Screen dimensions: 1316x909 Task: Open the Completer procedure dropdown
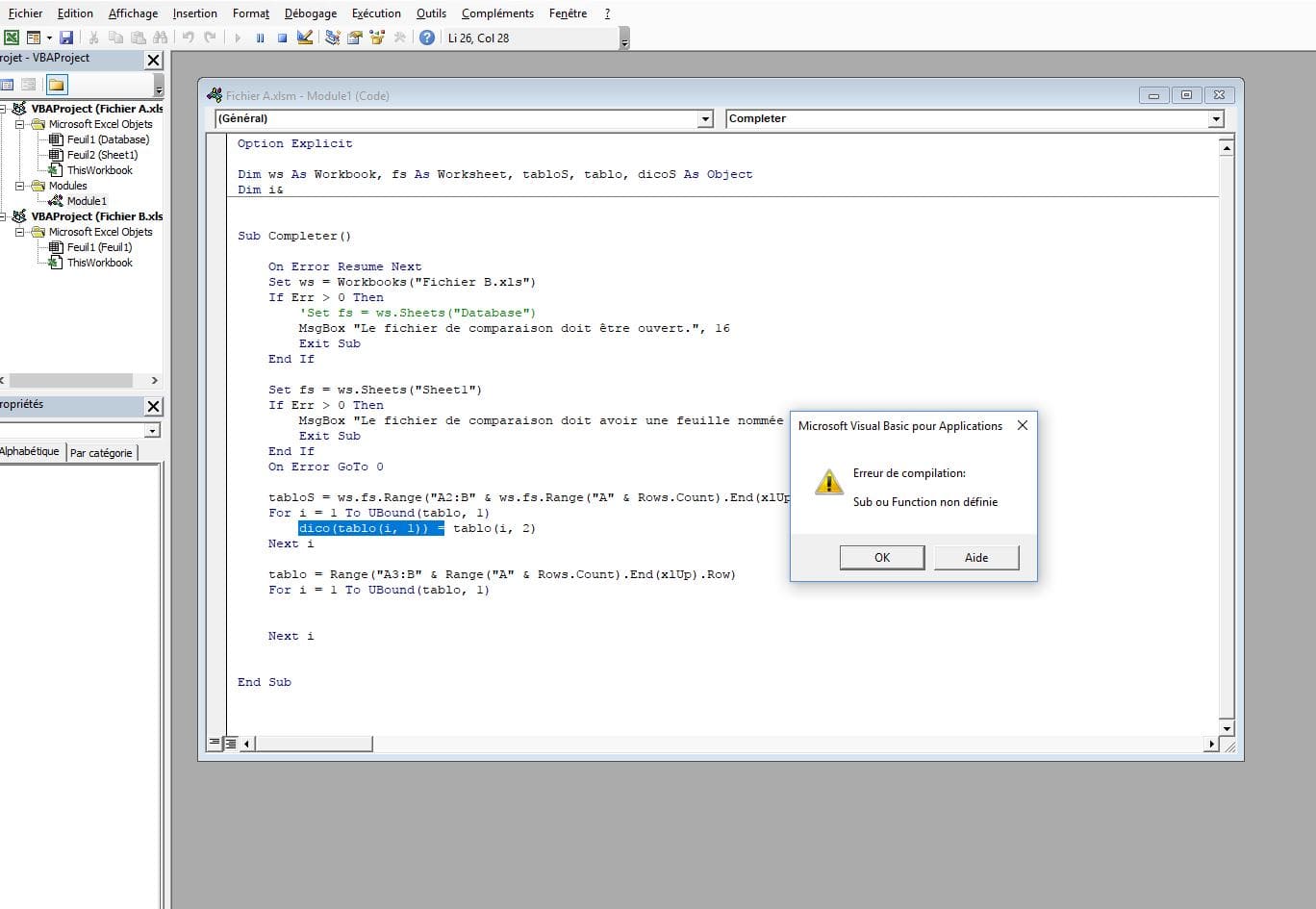(1216, 119)
